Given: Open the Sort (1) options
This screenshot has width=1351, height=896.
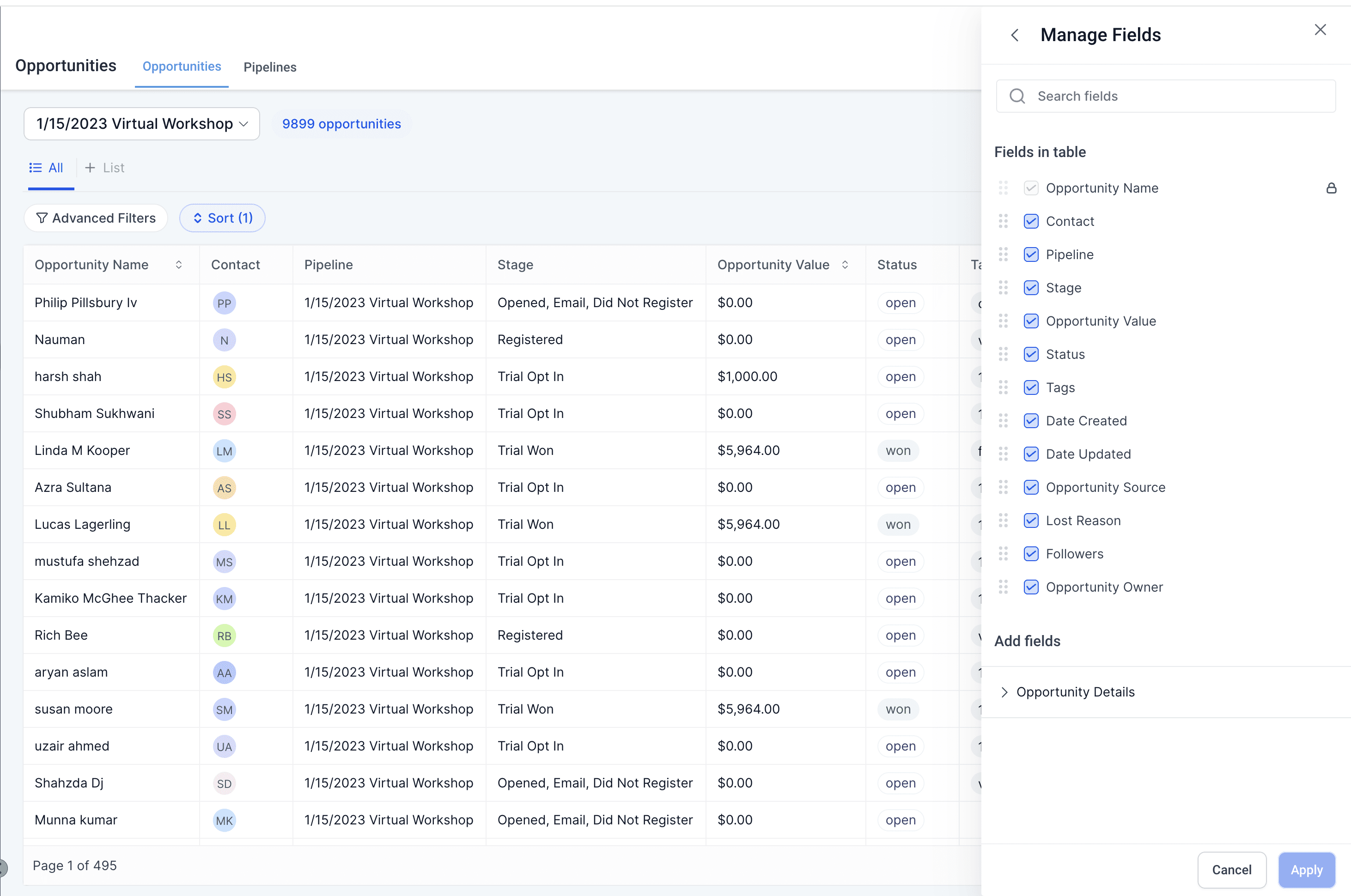Looking at the screenshot, I should 222,218.
